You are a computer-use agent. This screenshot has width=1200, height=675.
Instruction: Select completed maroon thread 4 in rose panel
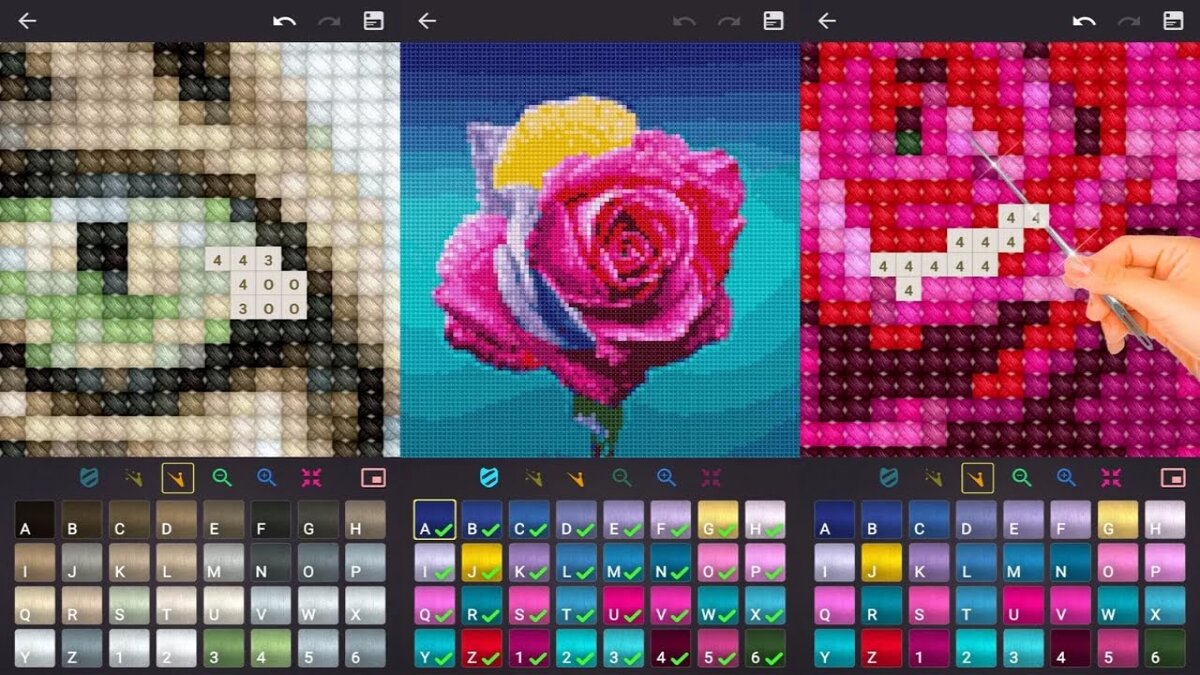(671, 648)
